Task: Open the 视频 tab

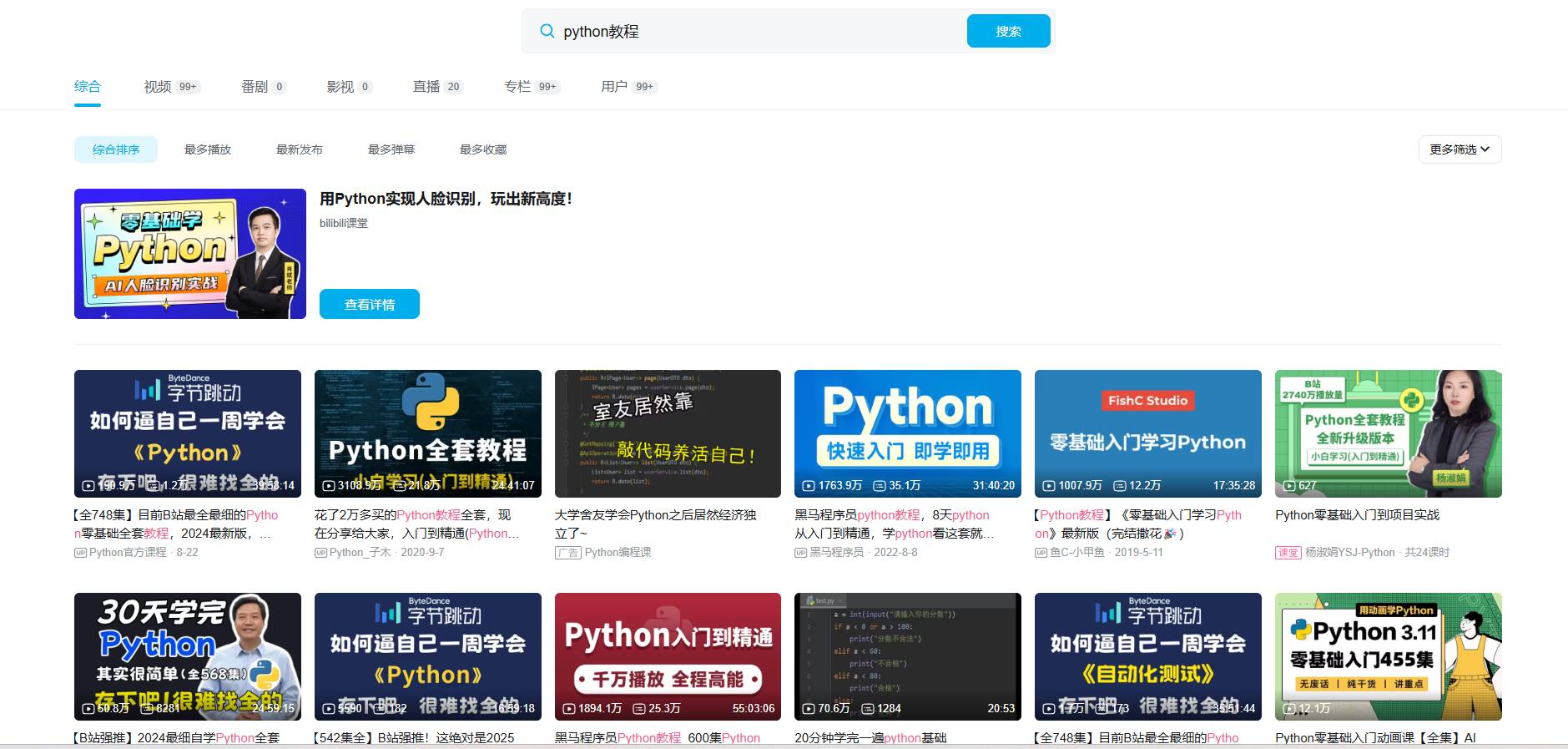Action: coord(172,87)
